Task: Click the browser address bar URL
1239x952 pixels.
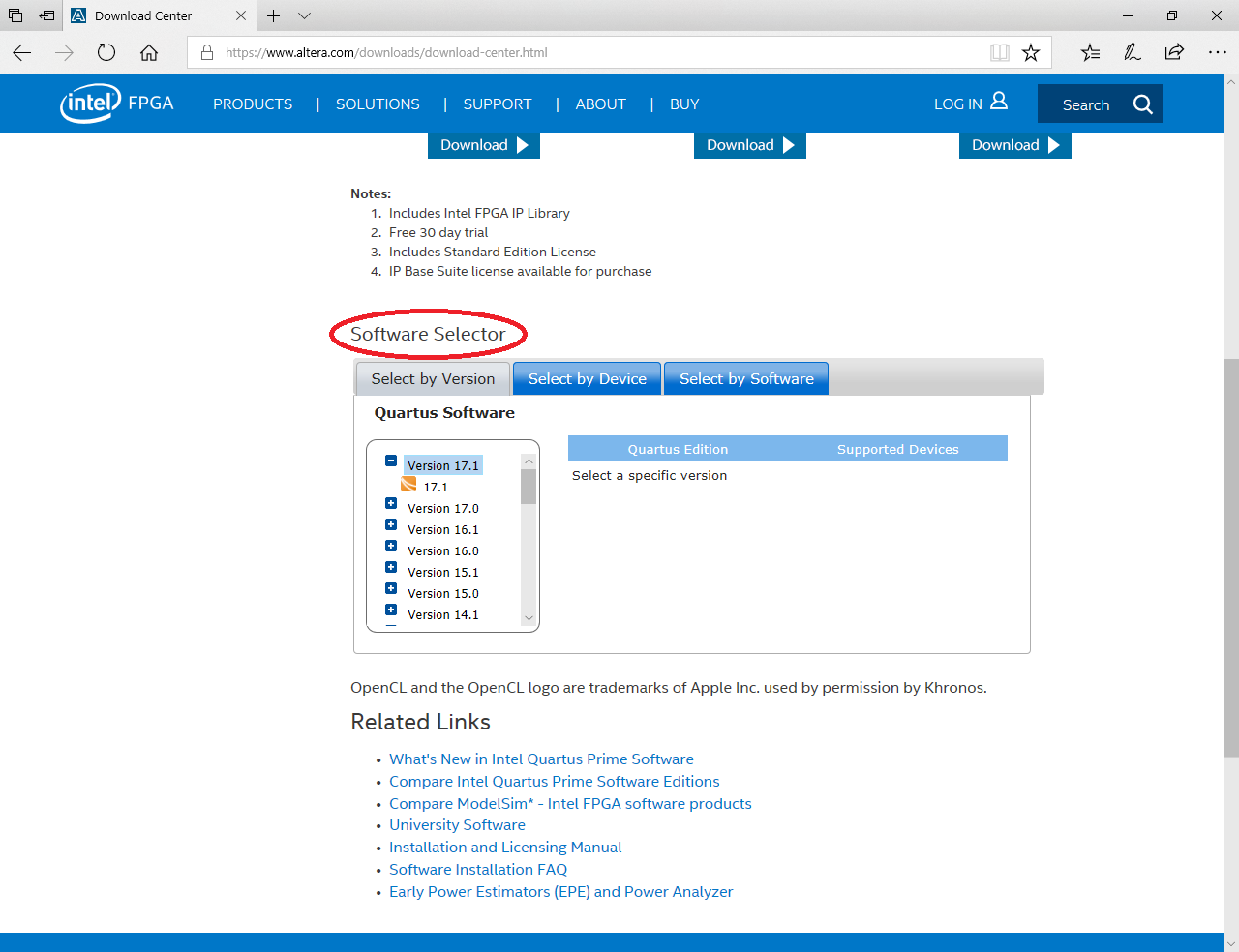Action: 386,52
